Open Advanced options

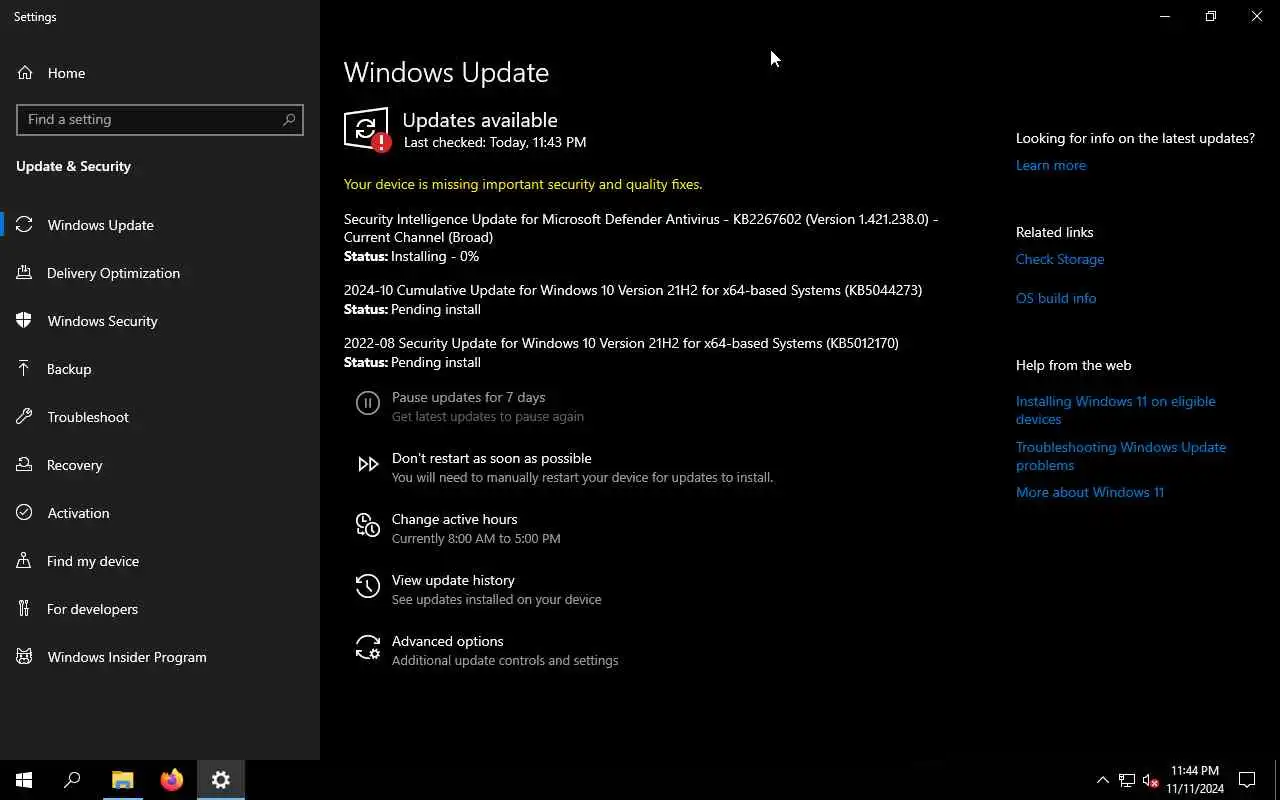pos(447,641)
